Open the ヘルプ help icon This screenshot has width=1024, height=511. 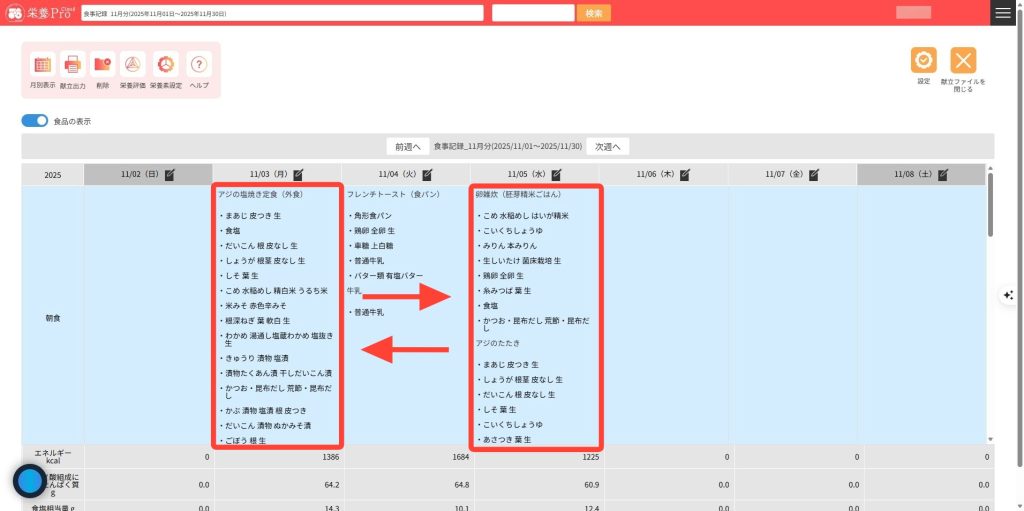point(199,65)
